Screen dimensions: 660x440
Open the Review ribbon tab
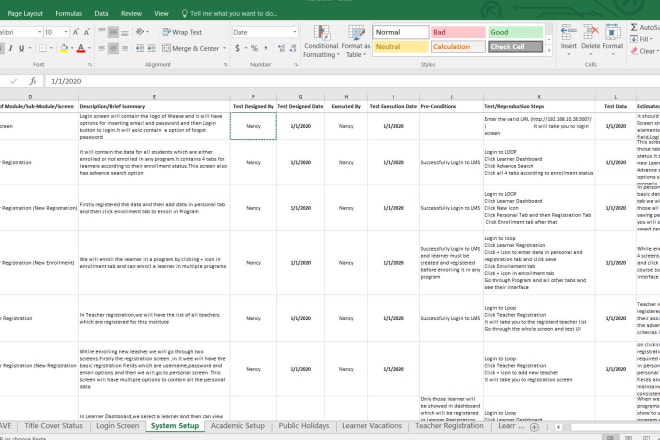[x=131, y=13]
